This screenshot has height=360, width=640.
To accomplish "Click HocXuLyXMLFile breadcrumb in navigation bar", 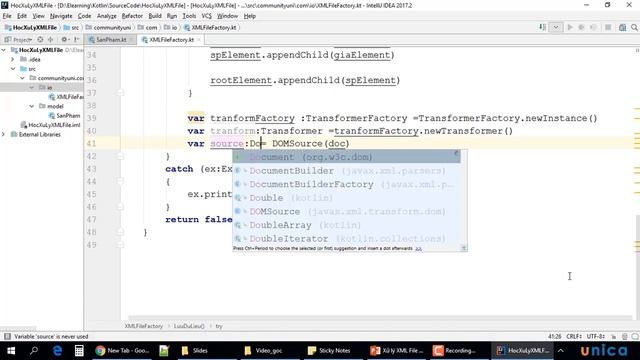I will pos(31,27).
